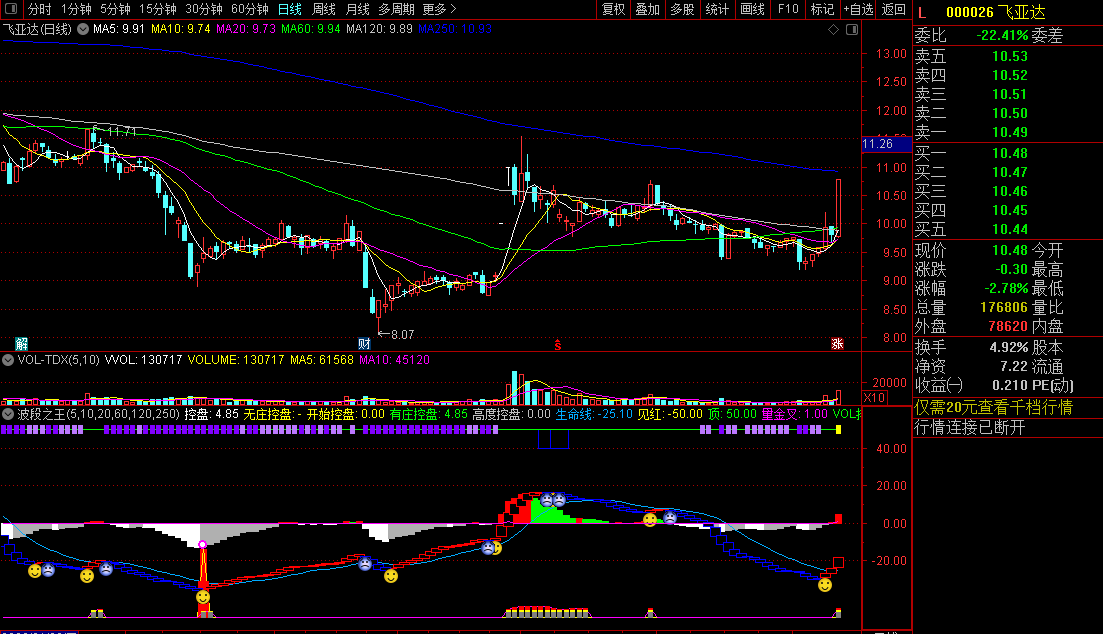The height and width of the screenshot is (634, 1103).
Task: Click diamond icon in main chart header
Action: (x=834, y=30)
